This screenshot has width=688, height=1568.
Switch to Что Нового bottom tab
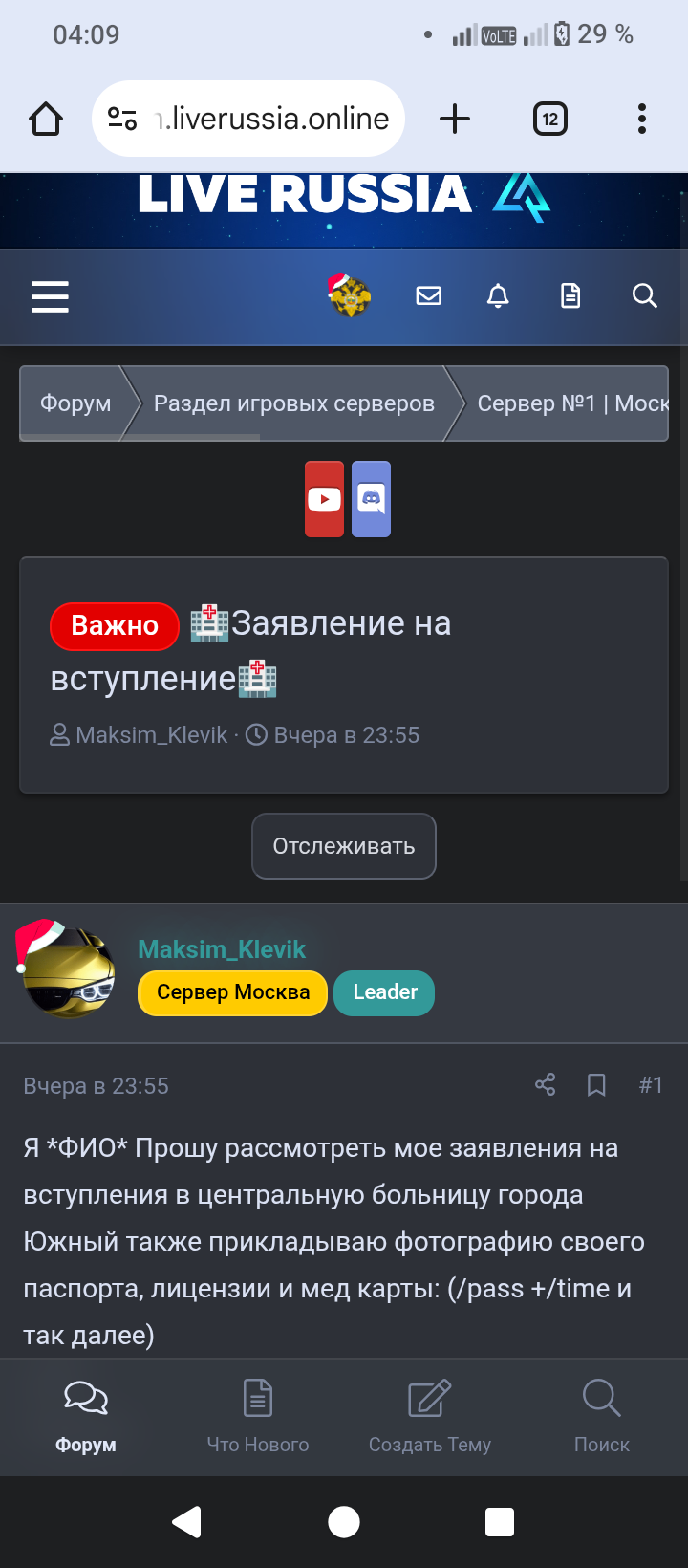258,1417
